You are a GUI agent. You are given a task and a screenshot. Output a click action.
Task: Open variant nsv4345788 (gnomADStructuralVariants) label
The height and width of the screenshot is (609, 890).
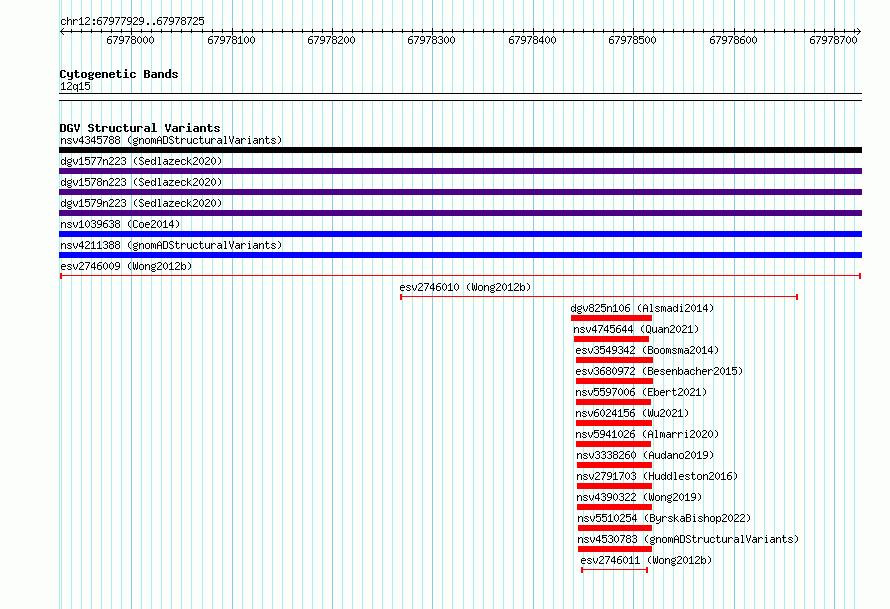[171, 140]
